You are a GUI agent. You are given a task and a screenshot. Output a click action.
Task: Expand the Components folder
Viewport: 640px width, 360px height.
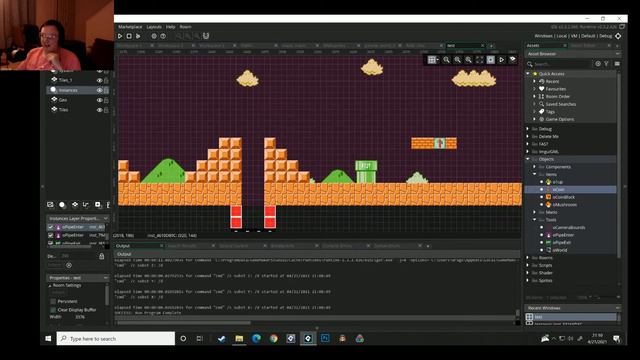point(534,167)
